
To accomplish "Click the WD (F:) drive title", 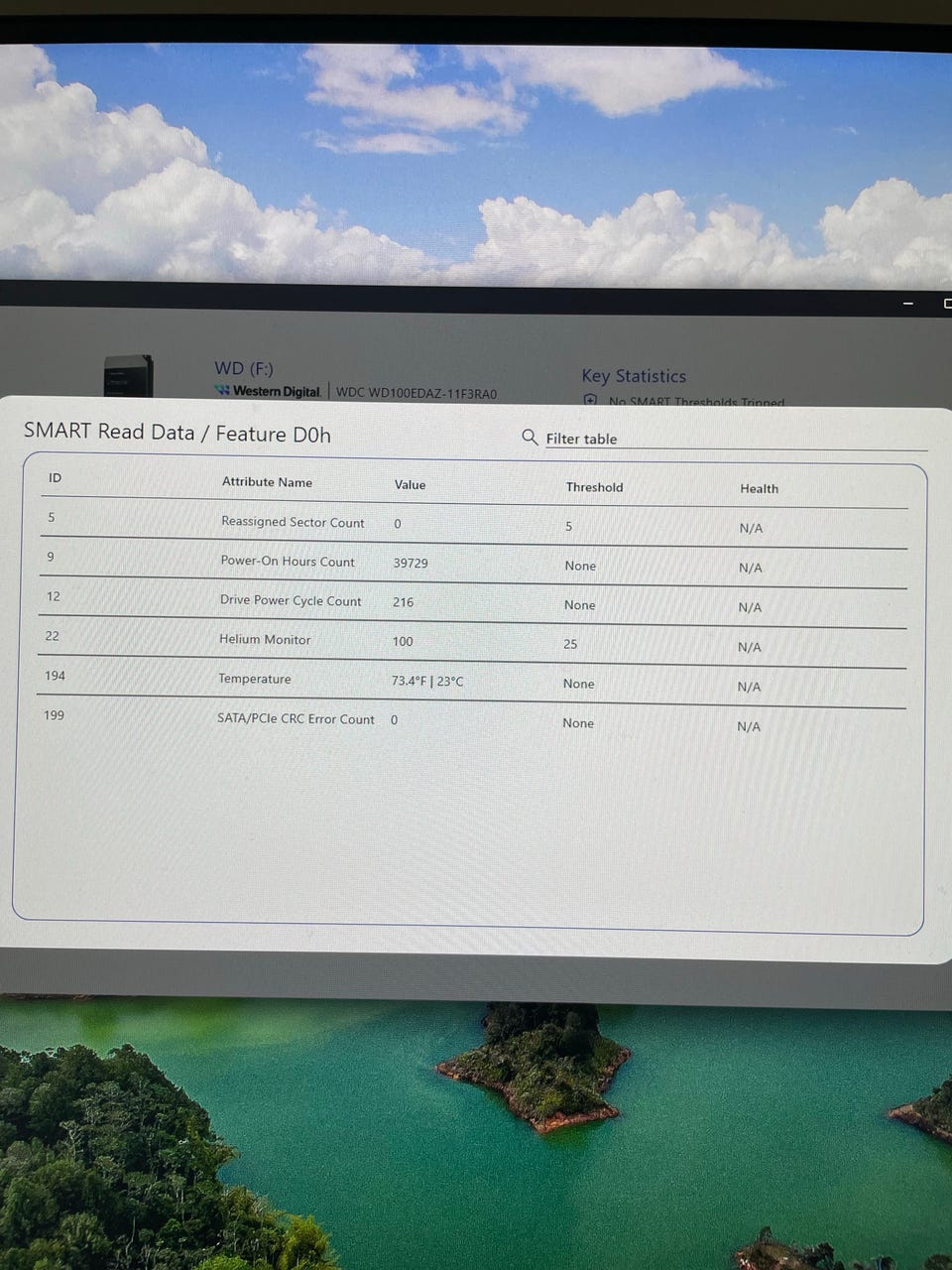I will coord(244,368).
